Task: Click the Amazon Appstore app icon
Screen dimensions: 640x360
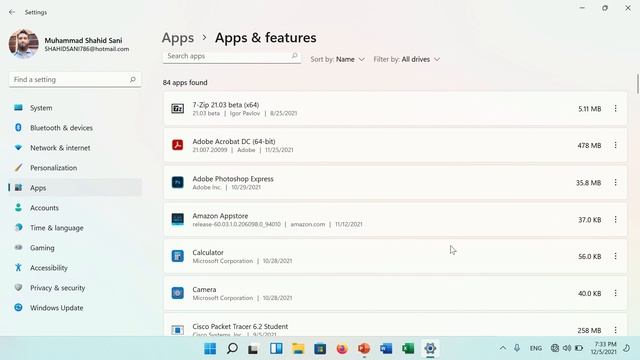Action: [x=178, y=219]
